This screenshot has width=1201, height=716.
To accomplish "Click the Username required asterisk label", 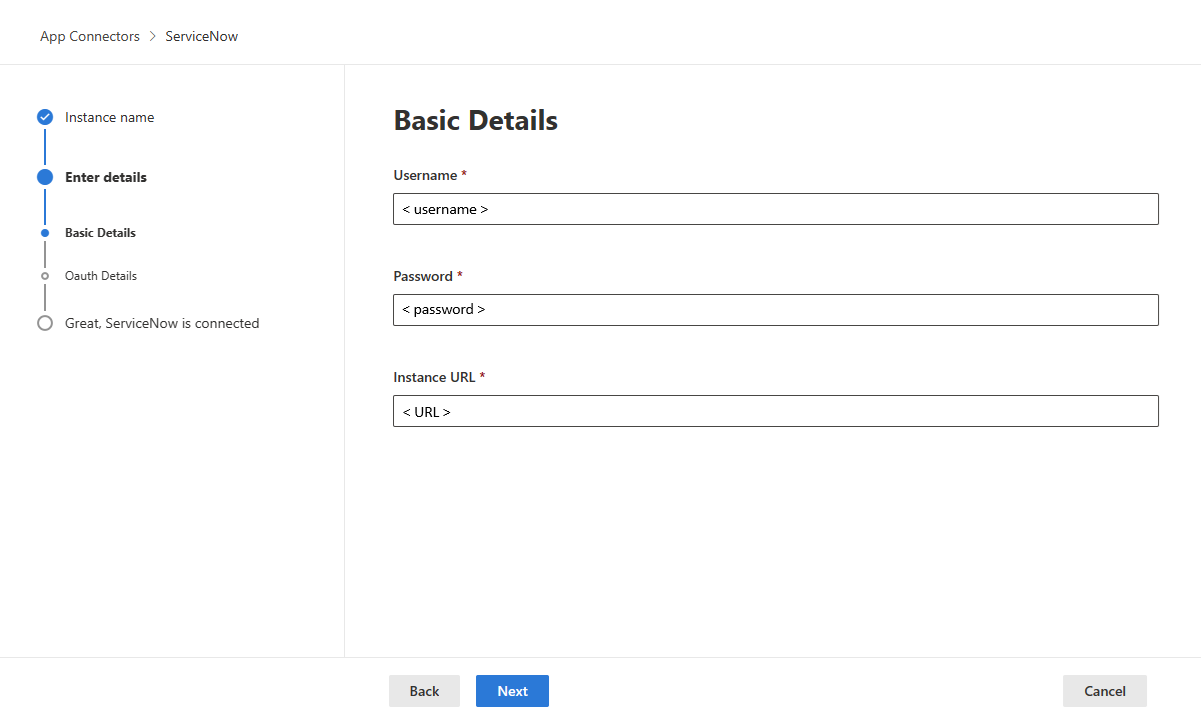I will (466, 174).
